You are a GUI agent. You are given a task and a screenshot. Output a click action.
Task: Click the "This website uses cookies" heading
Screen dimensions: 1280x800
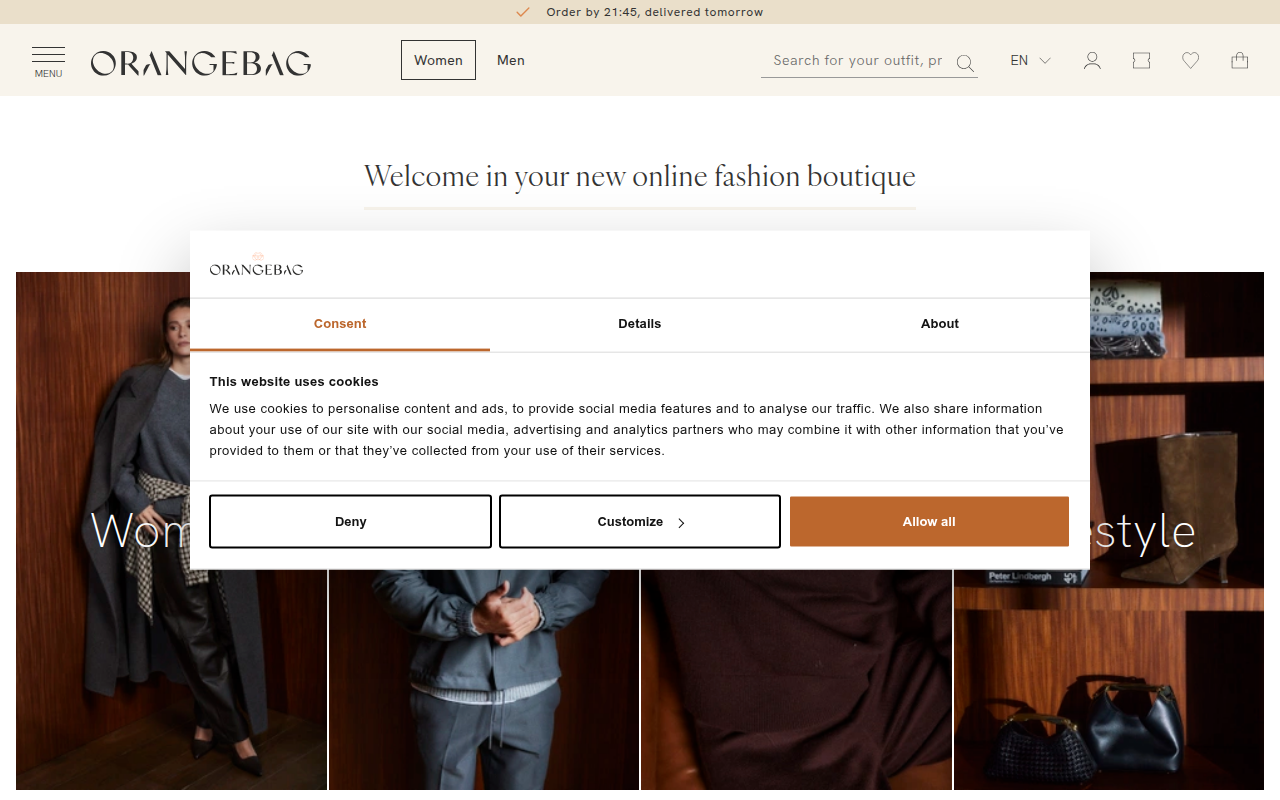294,382
